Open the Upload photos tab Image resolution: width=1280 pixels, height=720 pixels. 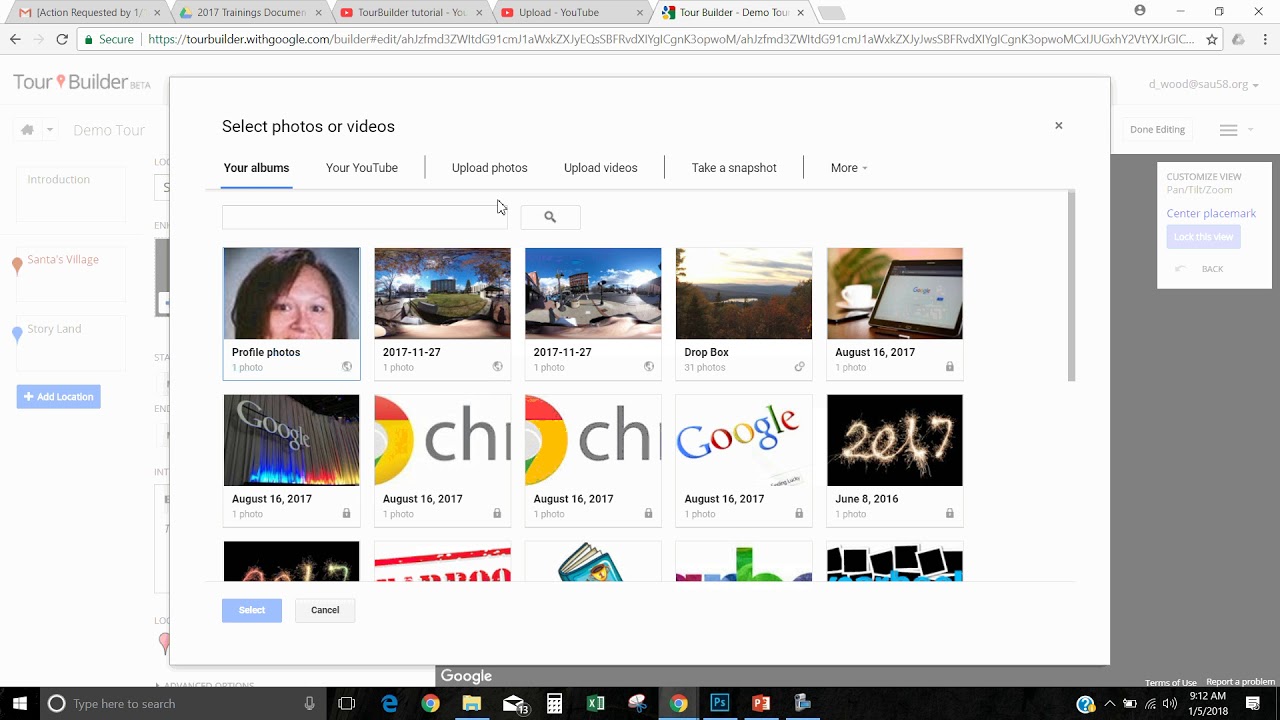[489, 168]
